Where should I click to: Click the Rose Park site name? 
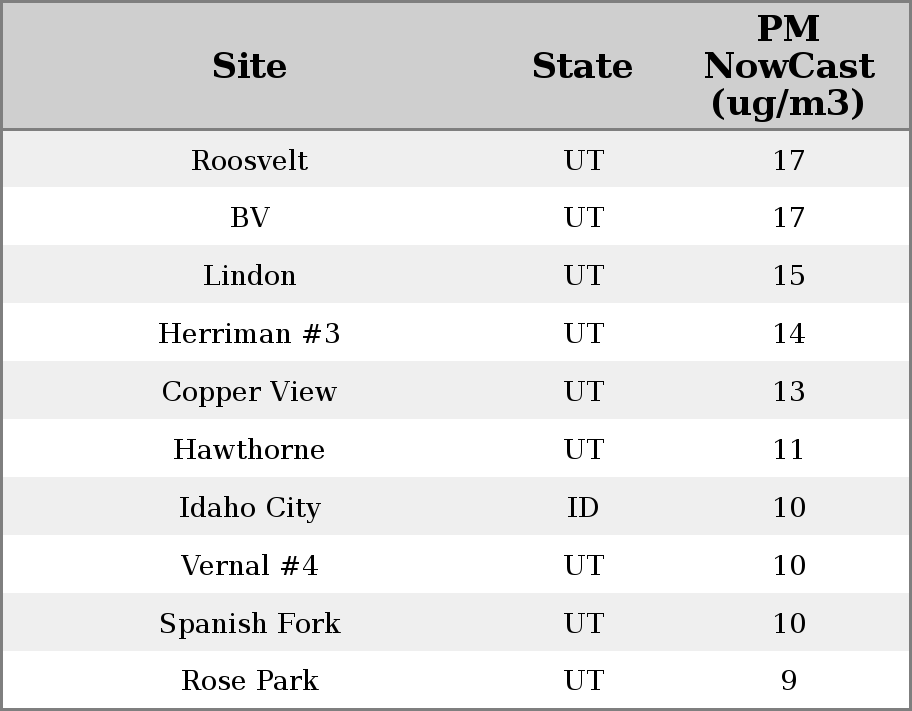pyautogui.click(x=249, y=681)
